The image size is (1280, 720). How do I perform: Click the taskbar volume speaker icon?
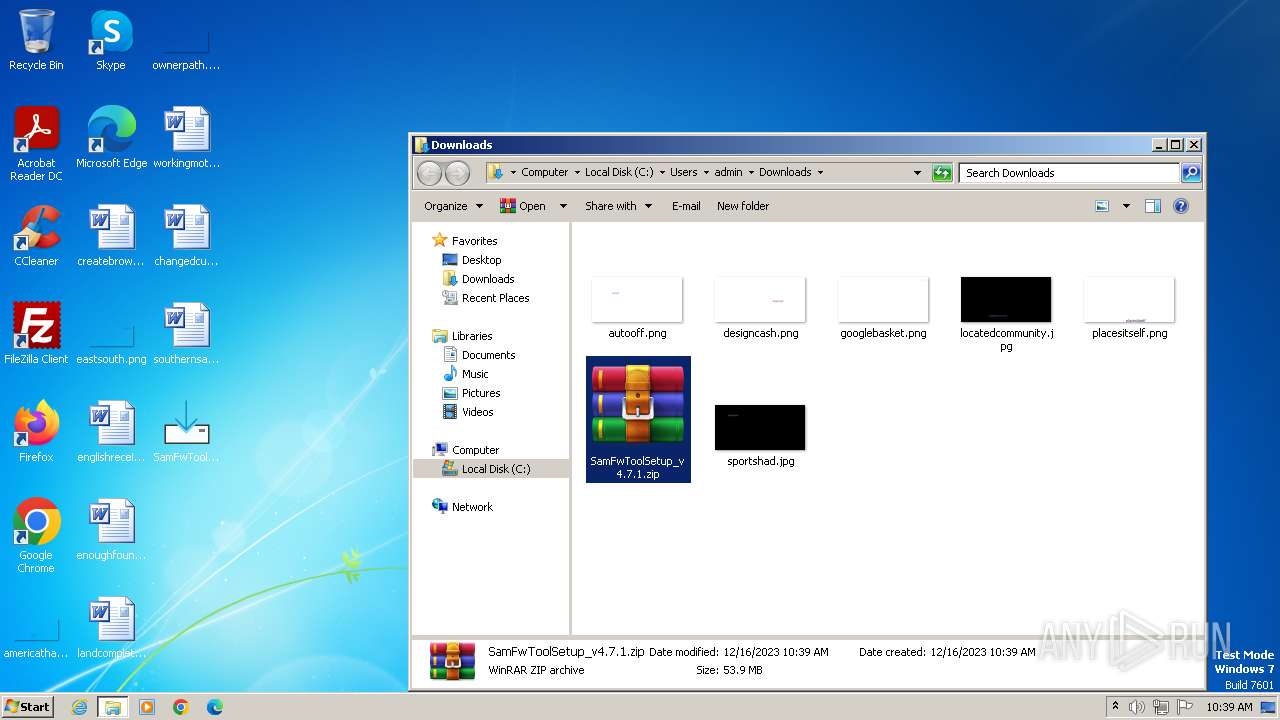pos(1137,707)
